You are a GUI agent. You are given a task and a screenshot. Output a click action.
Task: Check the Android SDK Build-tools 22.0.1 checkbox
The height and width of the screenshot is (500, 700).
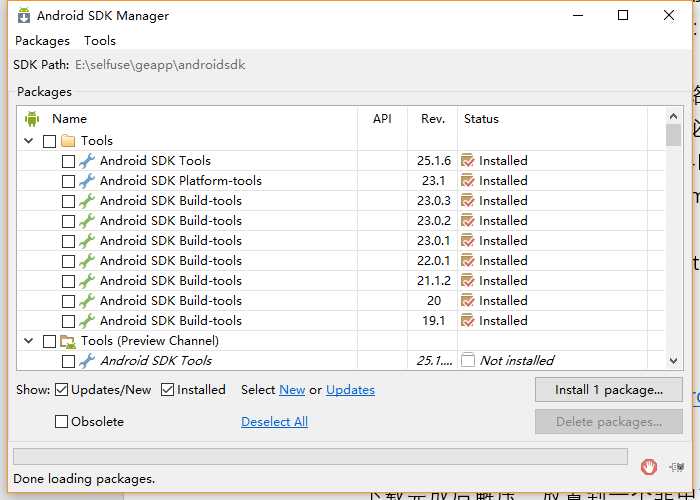68,261
